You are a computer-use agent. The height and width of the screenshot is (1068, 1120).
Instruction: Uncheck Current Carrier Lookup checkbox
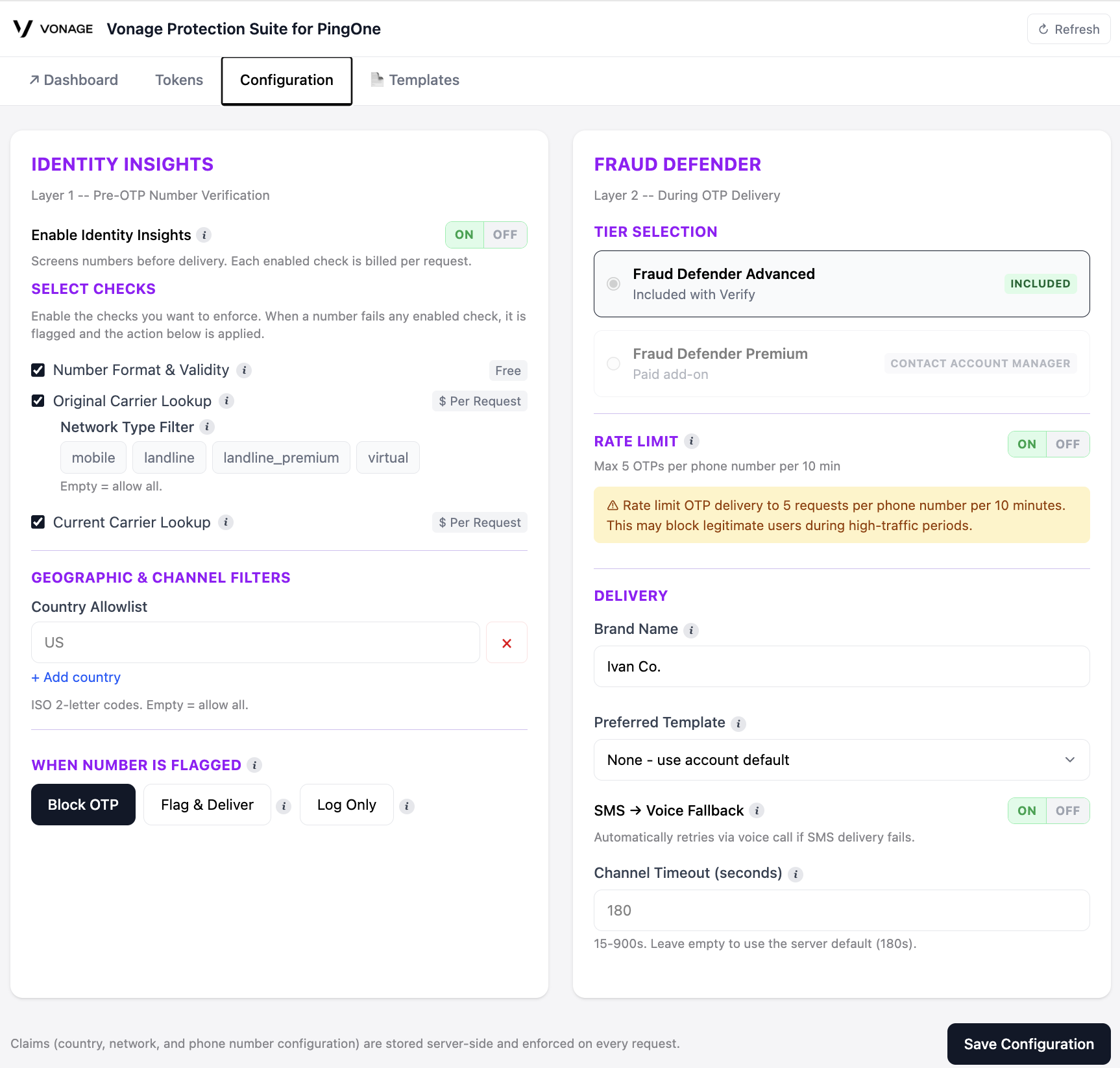click(x=38, y=522)
